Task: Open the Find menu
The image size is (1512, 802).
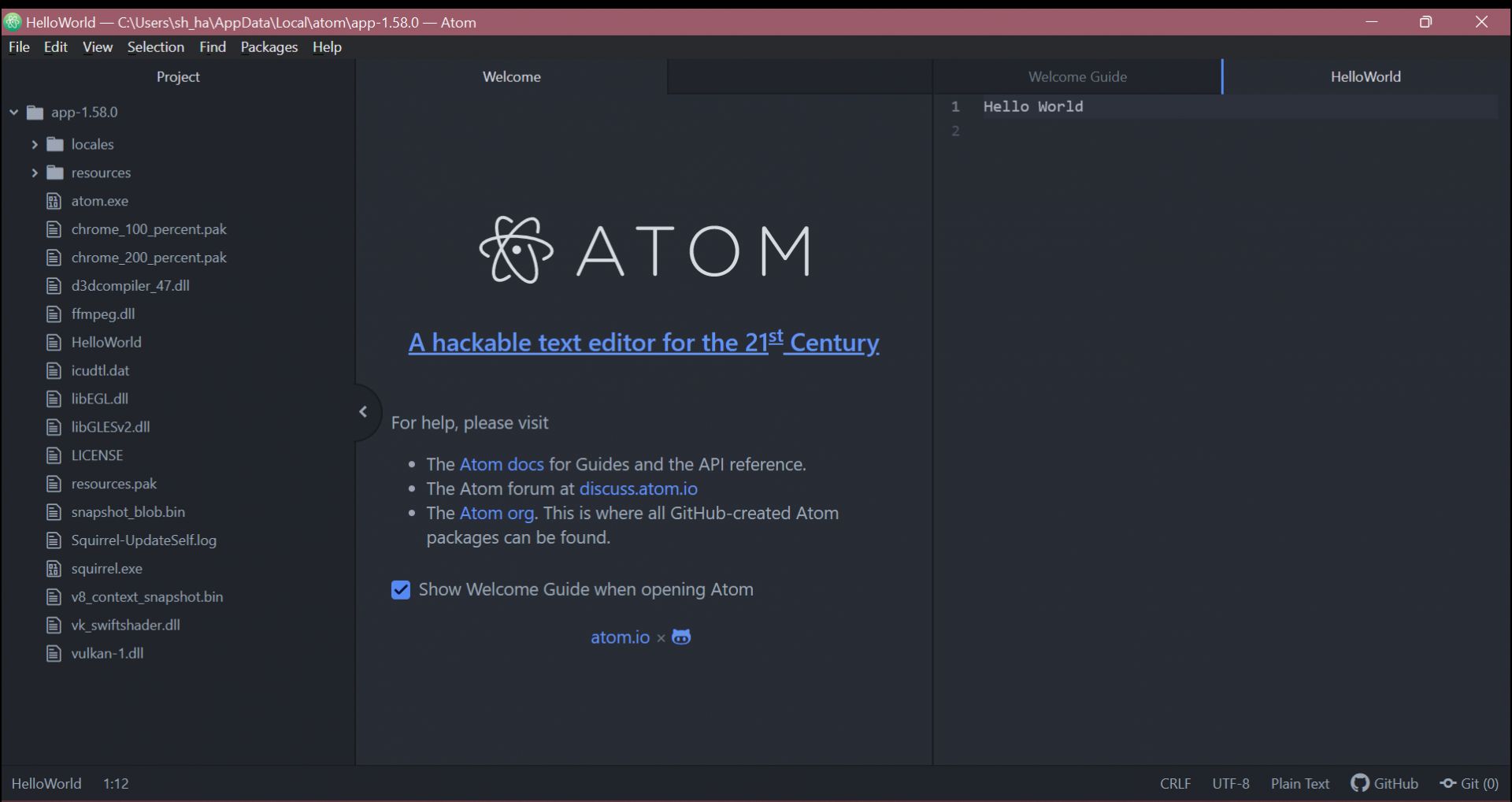Action: coord(213,46)
